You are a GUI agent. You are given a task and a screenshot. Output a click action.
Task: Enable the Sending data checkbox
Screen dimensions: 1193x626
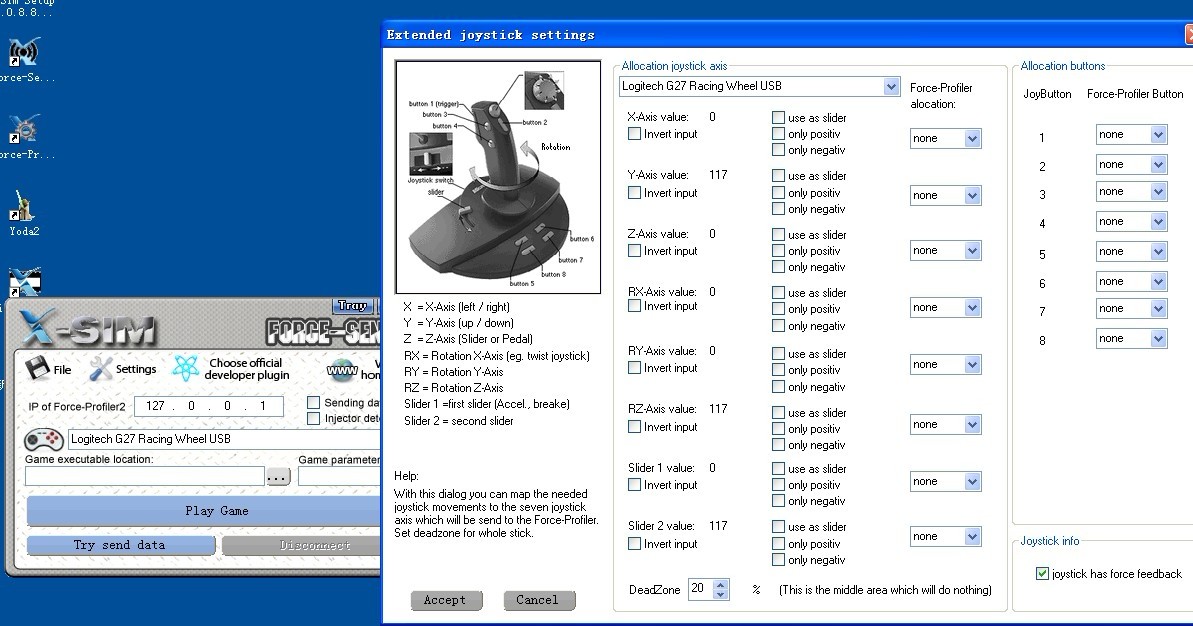click(313, 402)
